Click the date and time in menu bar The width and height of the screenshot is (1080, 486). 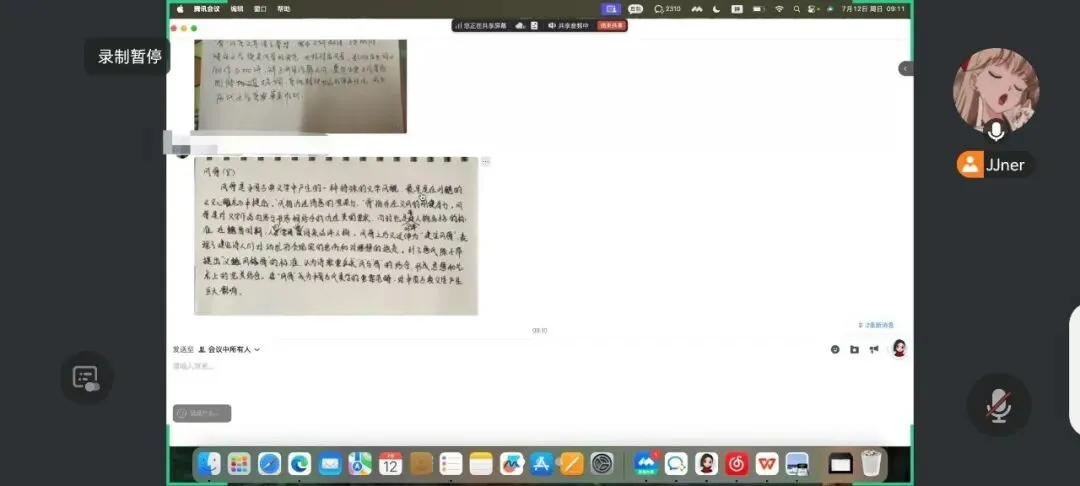click(873, 9)
